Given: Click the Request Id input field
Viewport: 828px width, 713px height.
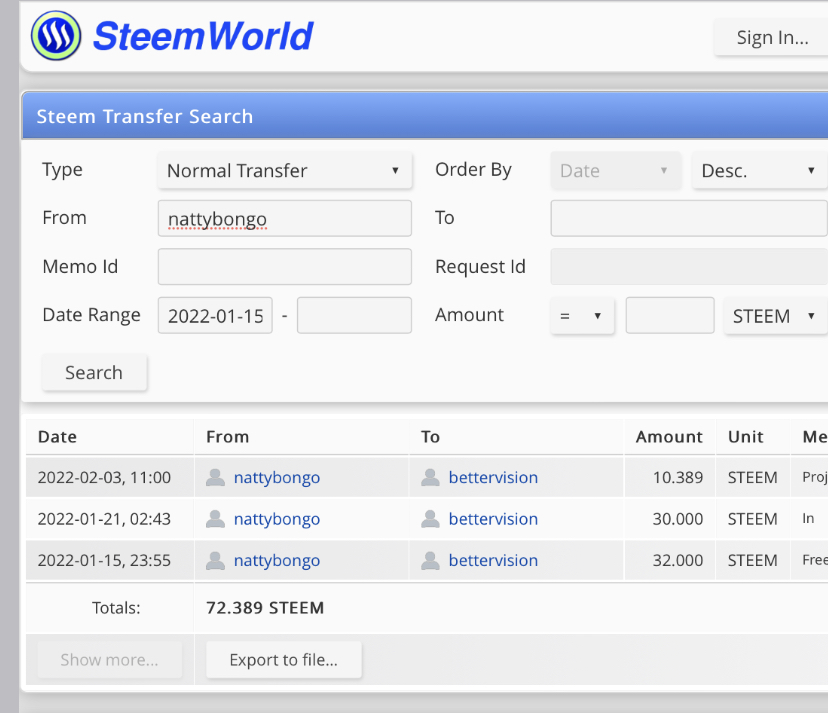Looking at the screenshot, I should click(689, 267).
